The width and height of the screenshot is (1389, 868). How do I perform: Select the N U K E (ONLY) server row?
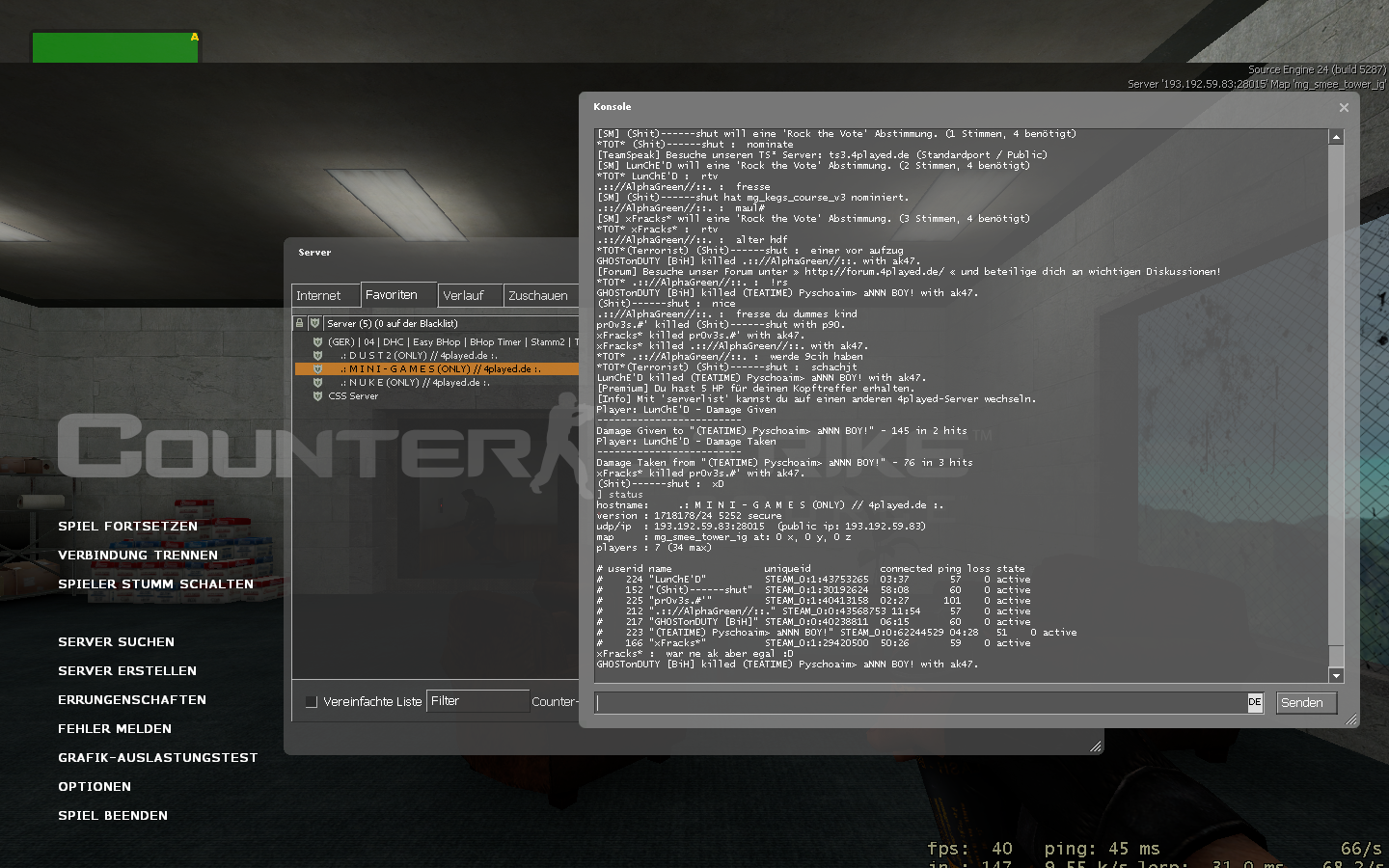(437, 382)
